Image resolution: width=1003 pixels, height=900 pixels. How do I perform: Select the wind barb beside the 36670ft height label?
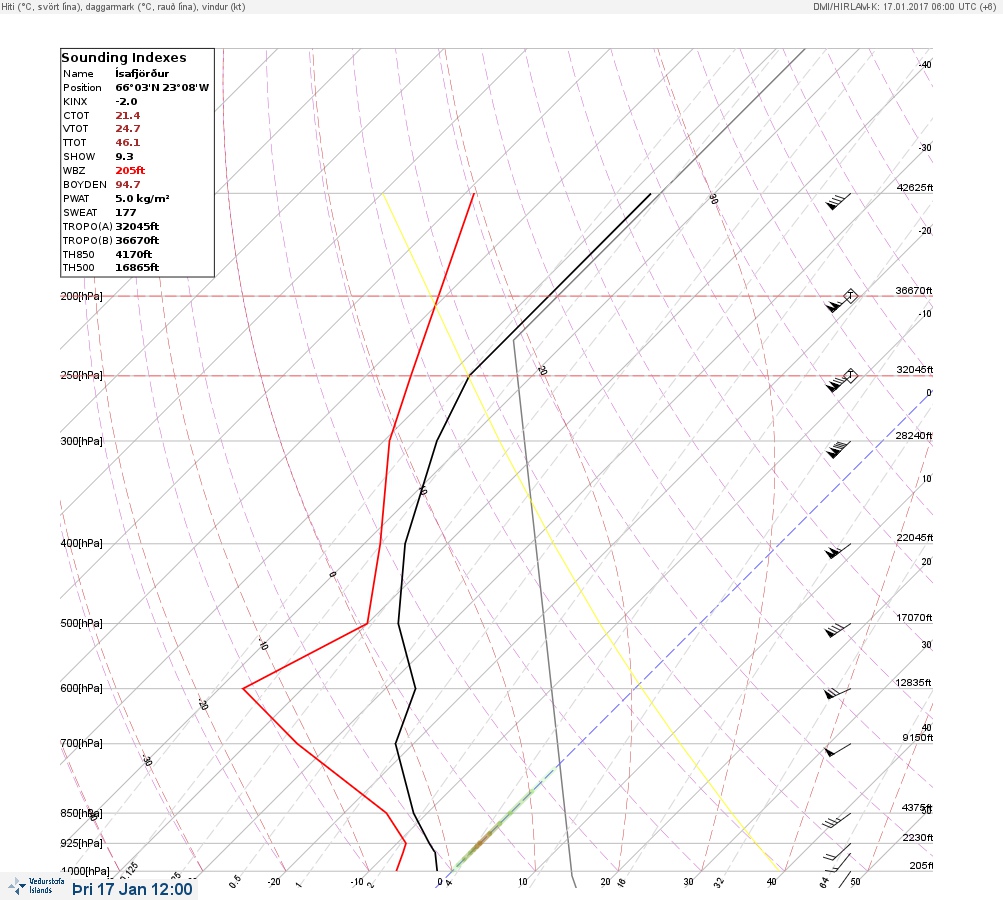tap(839, 304)
